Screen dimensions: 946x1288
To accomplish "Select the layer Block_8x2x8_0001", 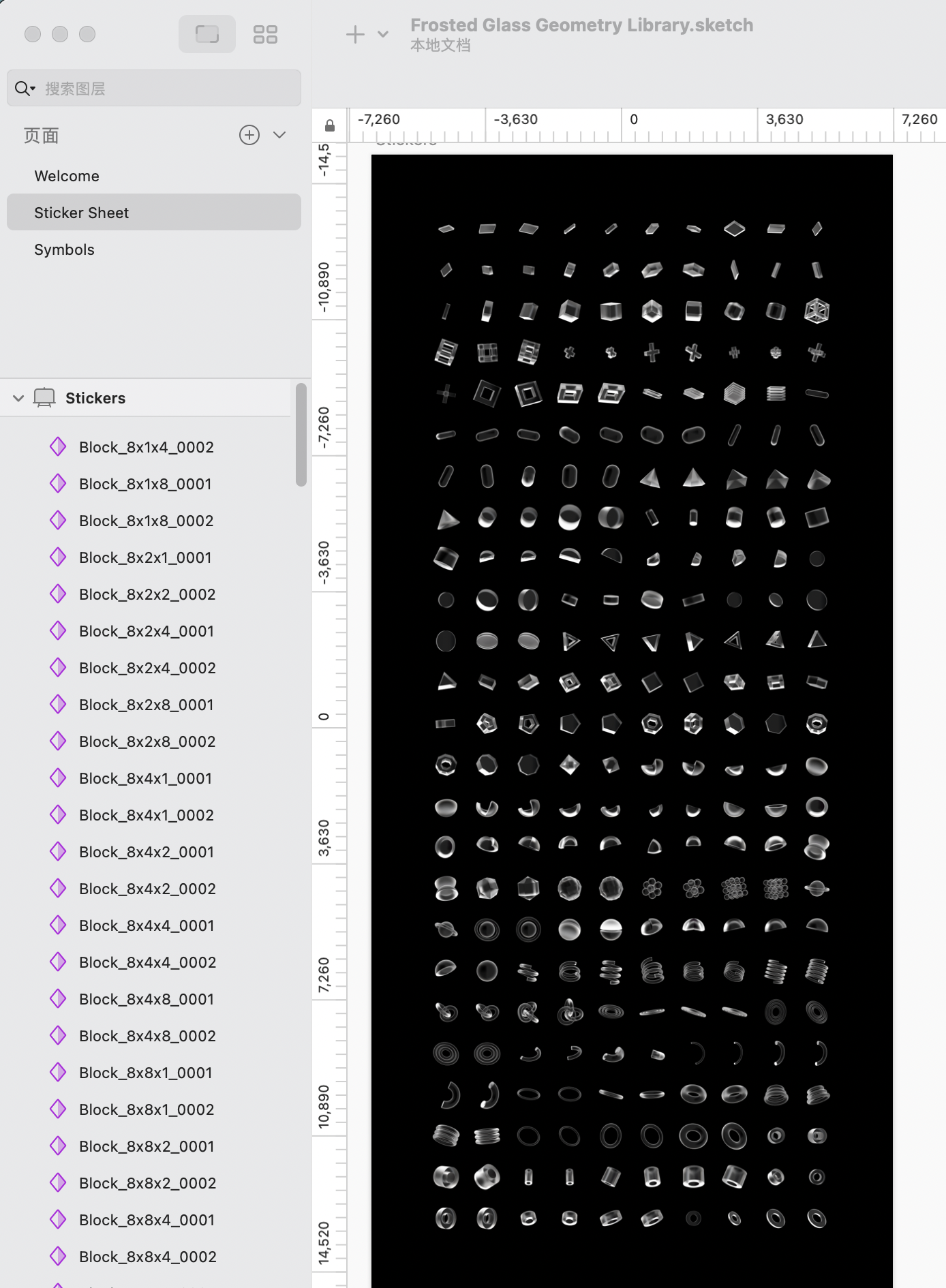I will point(147,704).
